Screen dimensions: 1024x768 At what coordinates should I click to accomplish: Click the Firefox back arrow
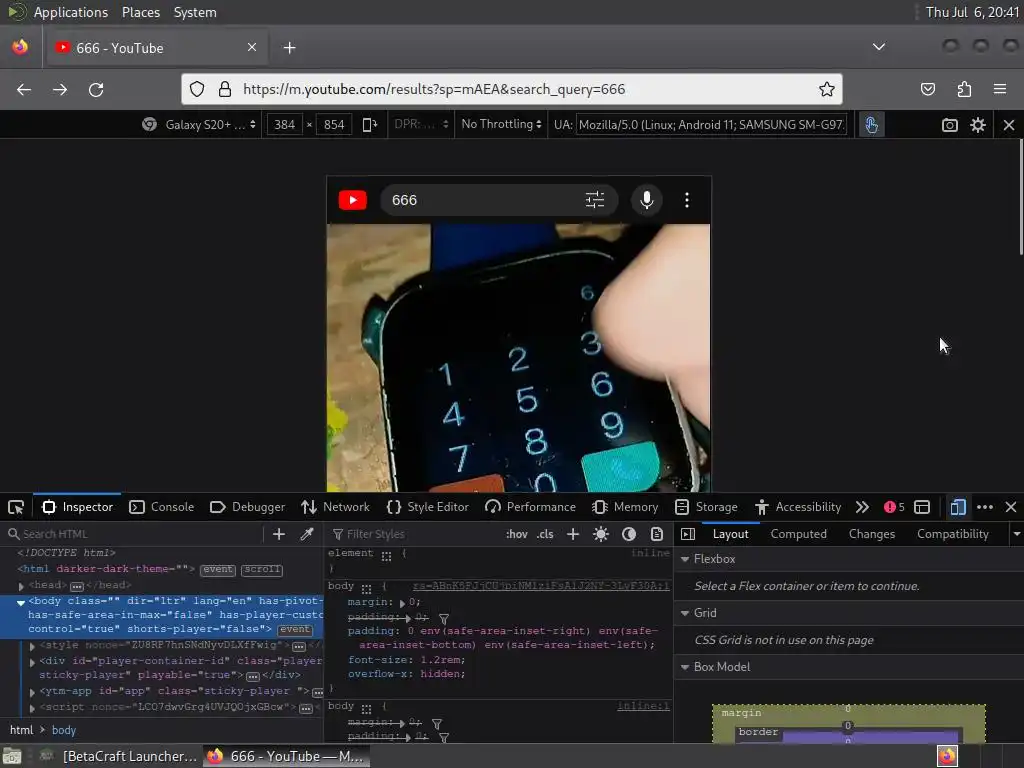[x=24, y=89]
